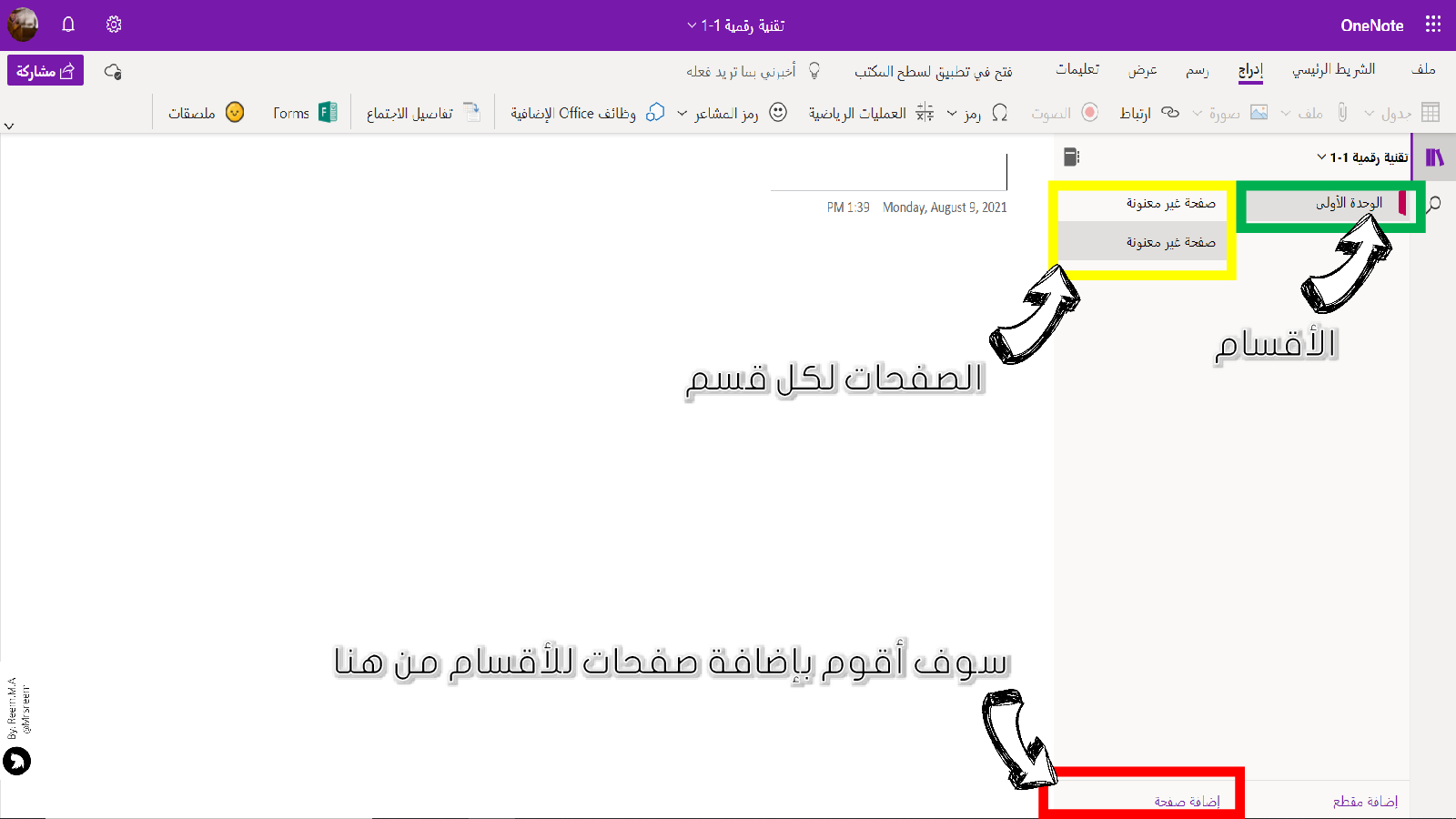Screen dimensions: 1456x819
Task: Select the الوحدة الأولى section
Action: [1348, 203]
